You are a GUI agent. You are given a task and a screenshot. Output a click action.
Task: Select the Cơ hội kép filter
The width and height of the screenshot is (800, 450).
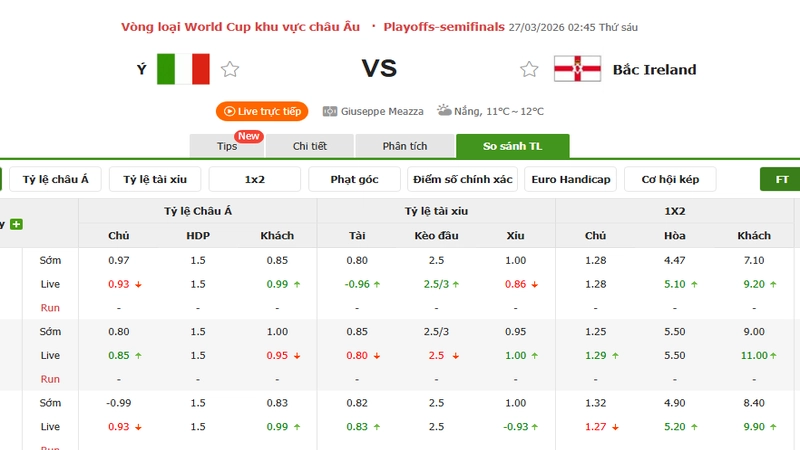(669, 179)
